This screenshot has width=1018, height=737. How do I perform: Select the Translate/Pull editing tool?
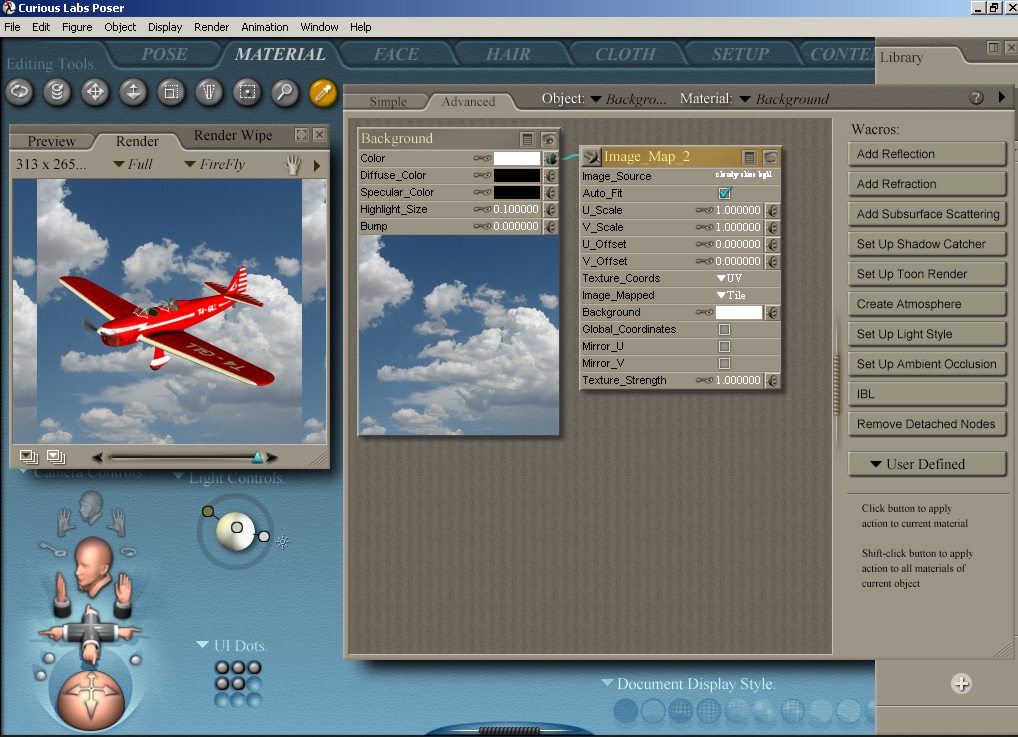tap(95, 93)
